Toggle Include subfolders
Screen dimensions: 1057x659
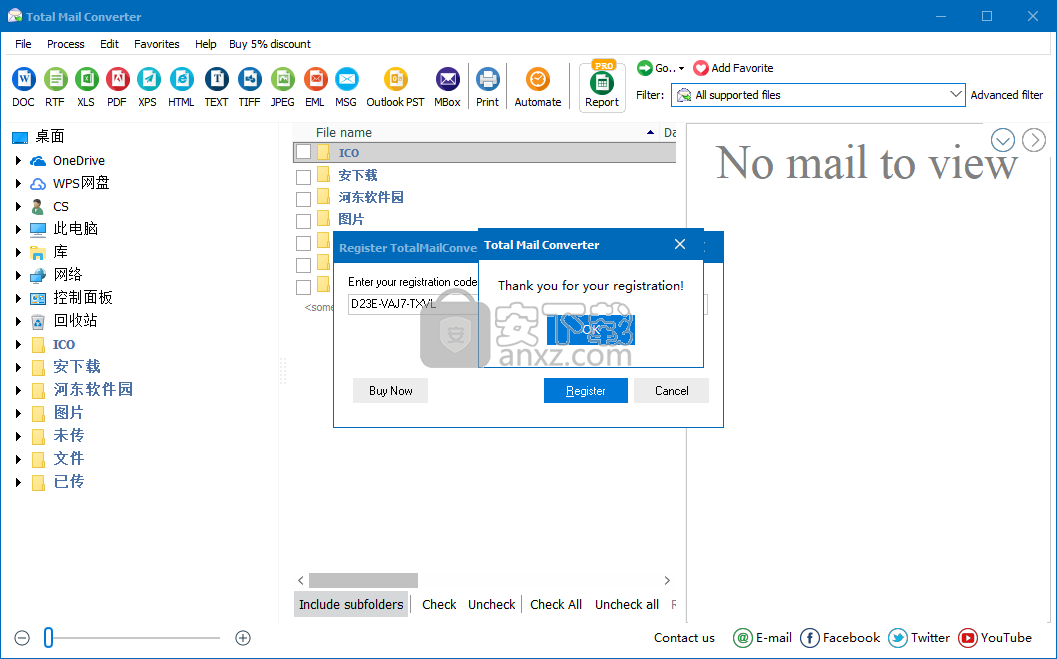pyautogui.click(x=351, y=604)
